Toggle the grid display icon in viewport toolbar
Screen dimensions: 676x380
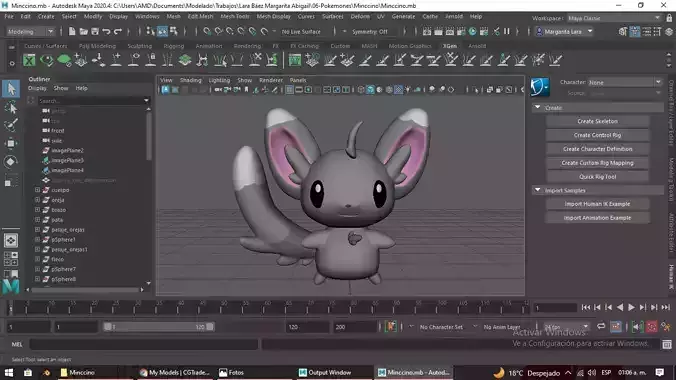(x=289, y=90)
